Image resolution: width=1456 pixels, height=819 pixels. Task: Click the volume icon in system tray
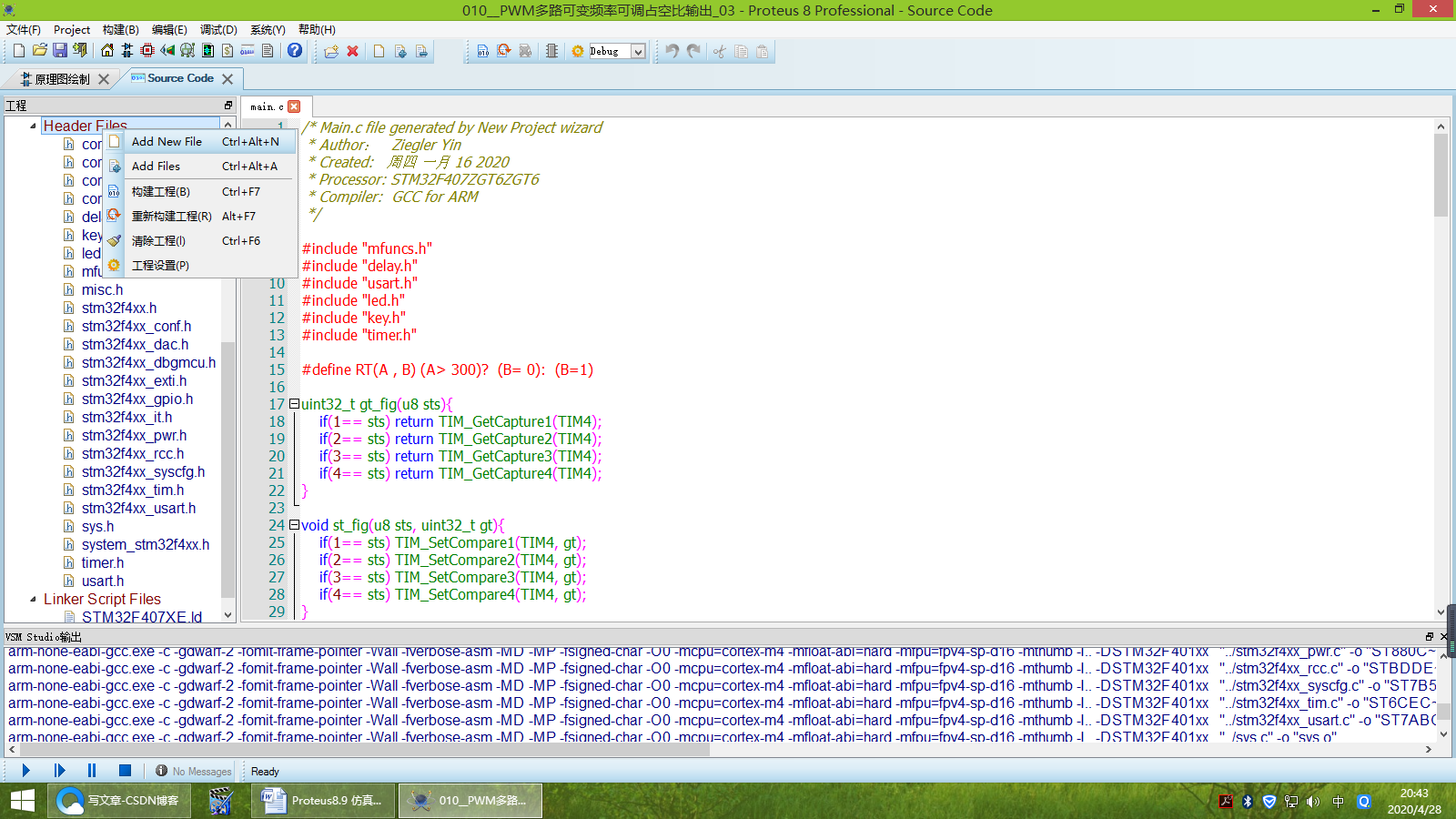coord(1313,802)
